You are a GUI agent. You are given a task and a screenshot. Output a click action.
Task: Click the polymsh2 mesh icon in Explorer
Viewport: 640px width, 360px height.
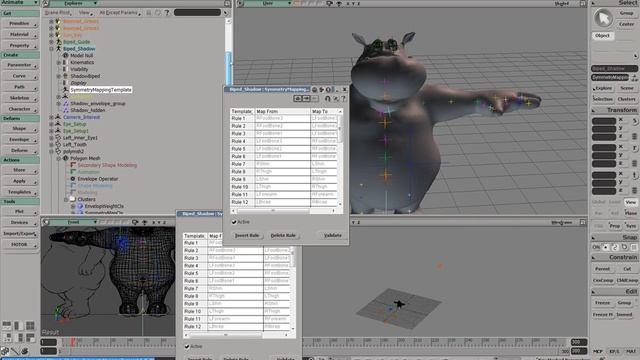pyautogui.click(x=58, y=151)
